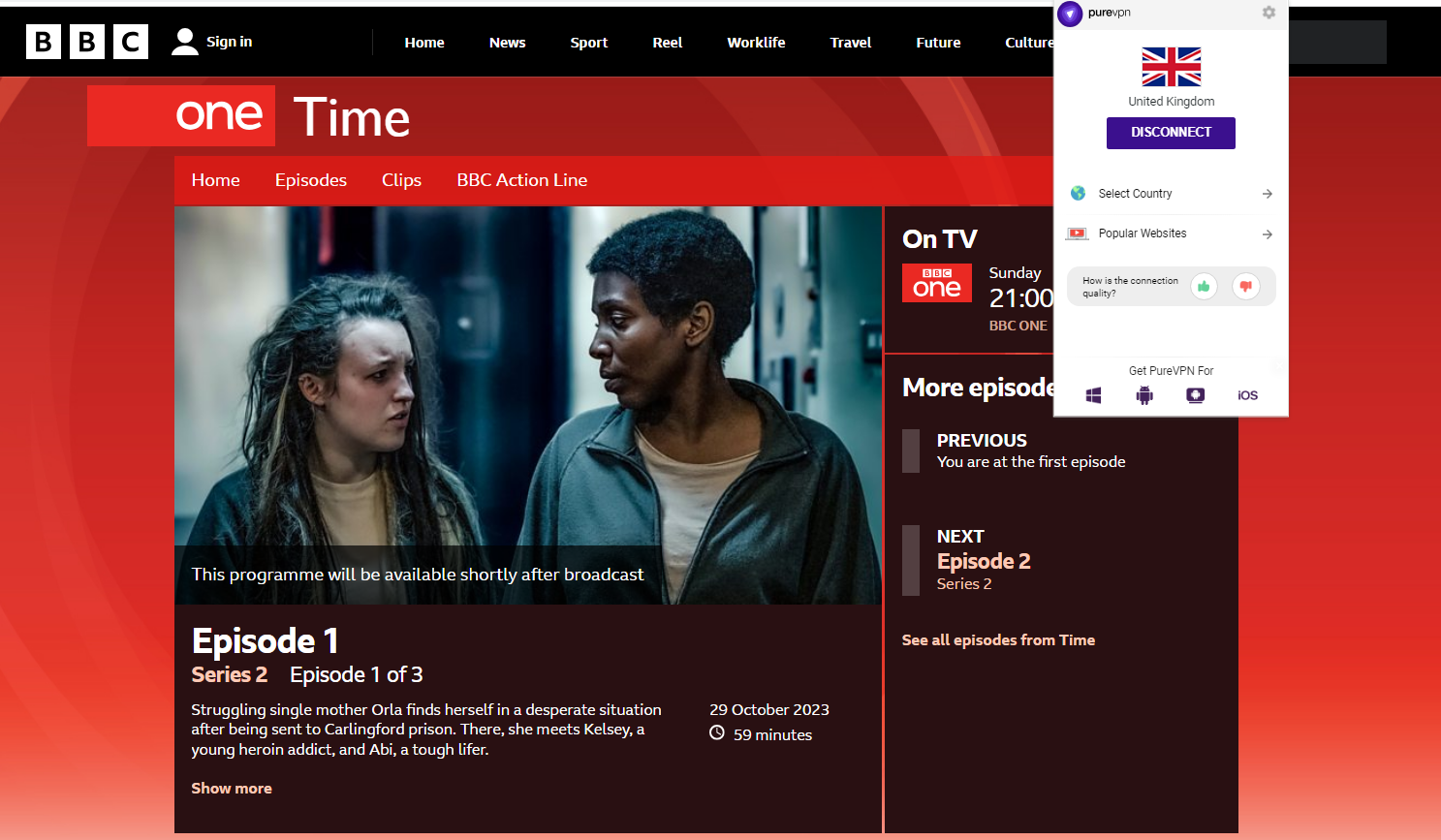Image resolution: width=1441 pixels, height=840 pixels.
Task: Click the globe icon next to Select Country
Action: coord(1077,193)
